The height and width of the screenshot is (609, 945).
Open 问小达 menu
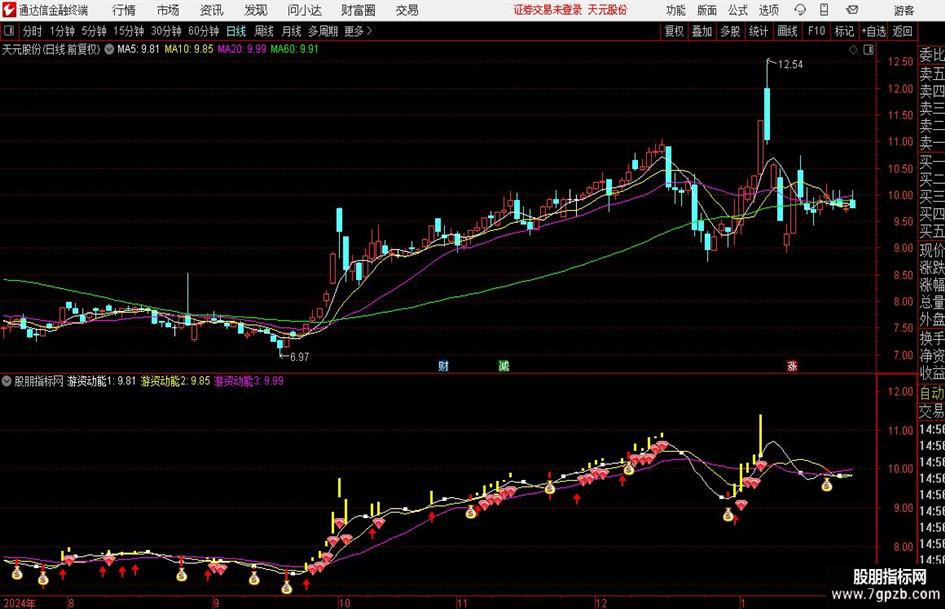(x=304, y=10)
